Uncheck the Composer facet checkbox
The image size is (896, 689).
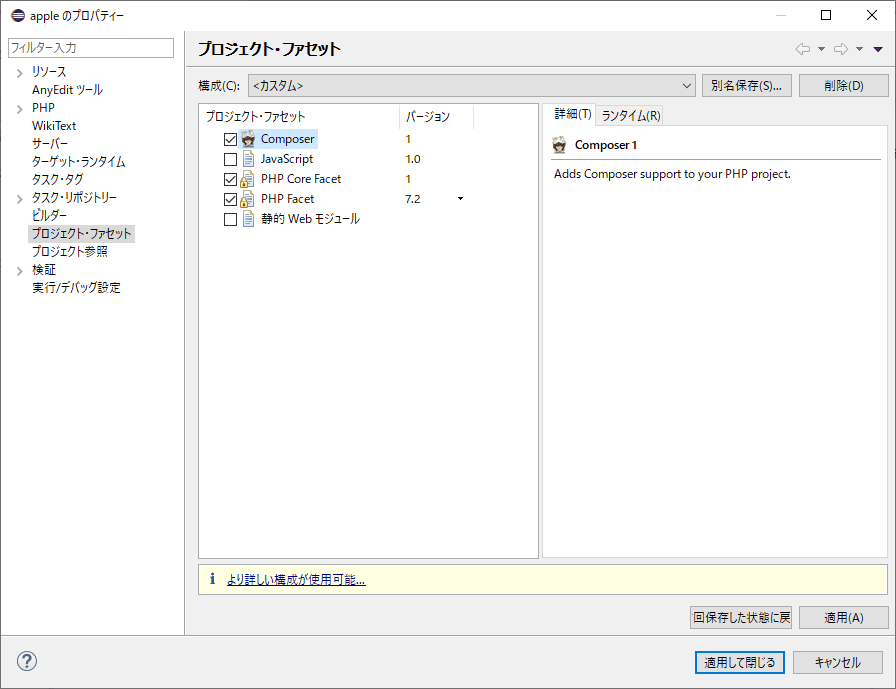(231, 140)
